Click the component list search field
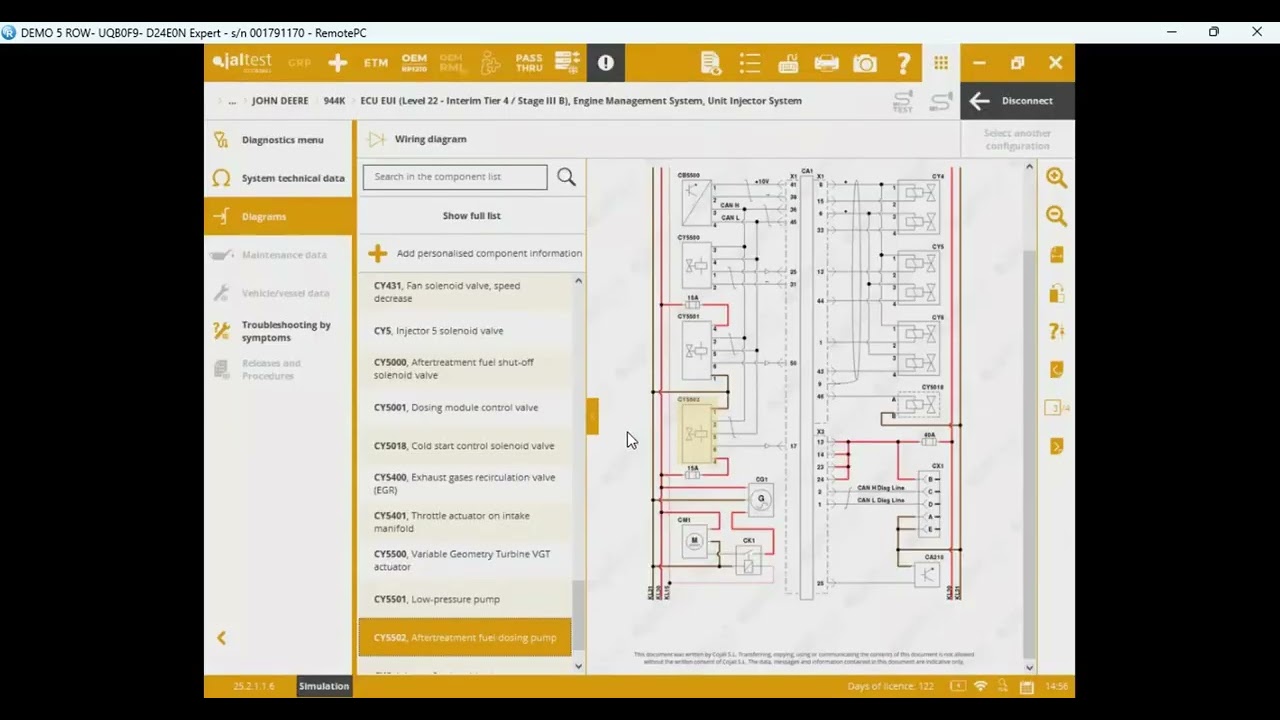The image size is (1280, 720). [455, 177]
